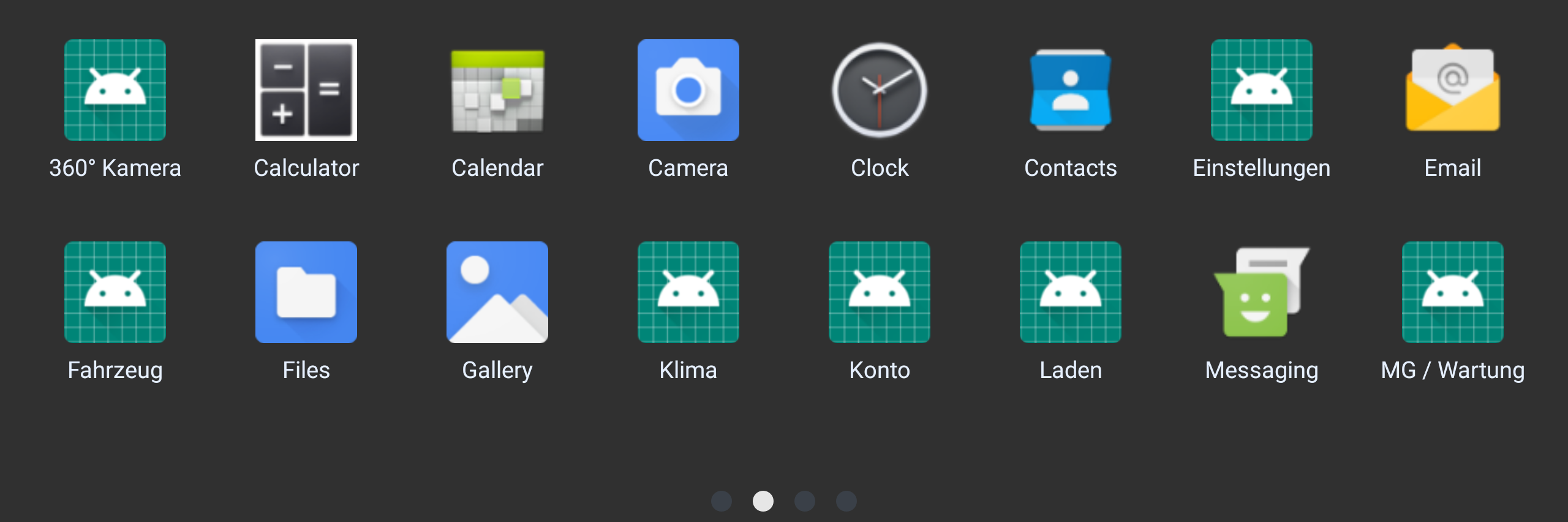The image size is (1568, 522).
Task: Open the 360° Kamera app icon
Action: 115,90
